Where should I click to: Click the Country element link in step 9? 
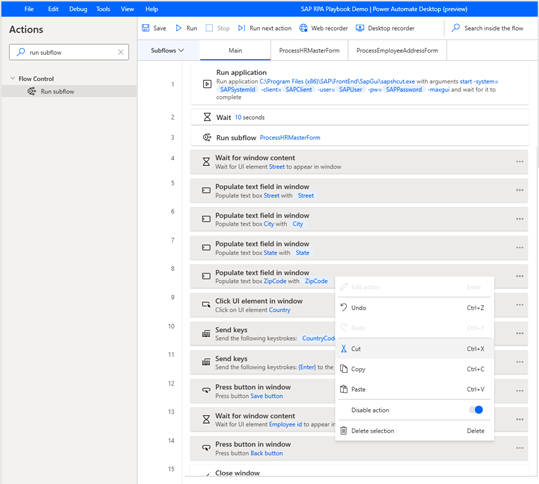[x=279, y=310]
